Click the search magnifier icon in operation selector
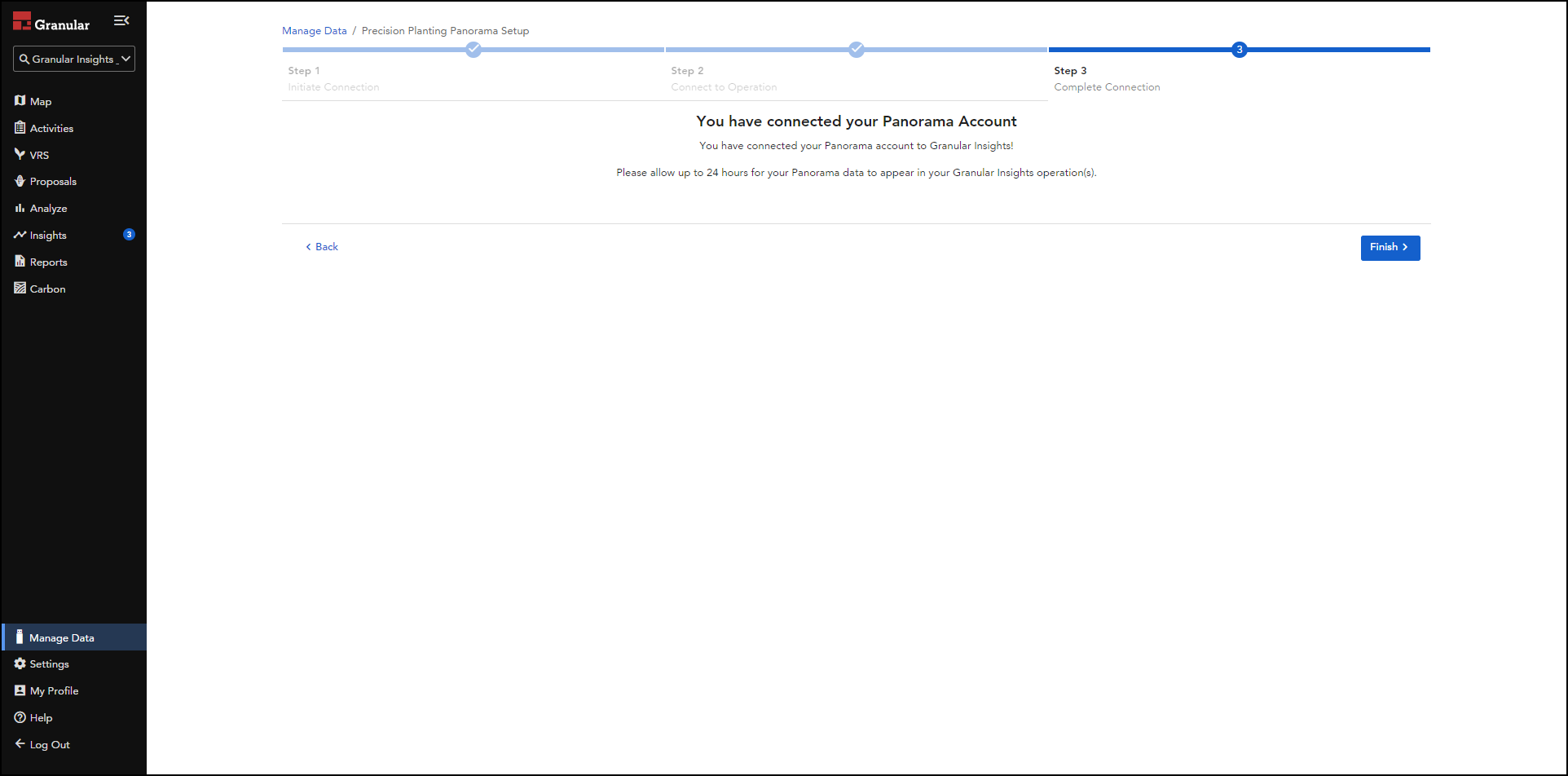 point(24,59)
